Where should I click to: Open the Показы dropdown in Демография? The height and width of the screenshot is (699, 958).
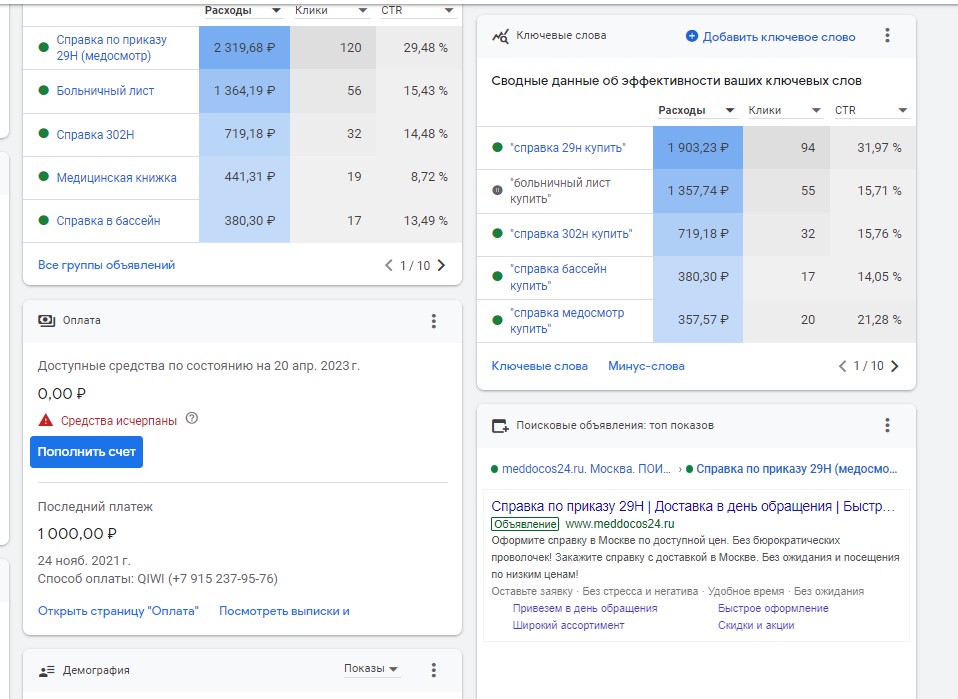point(371,668)
